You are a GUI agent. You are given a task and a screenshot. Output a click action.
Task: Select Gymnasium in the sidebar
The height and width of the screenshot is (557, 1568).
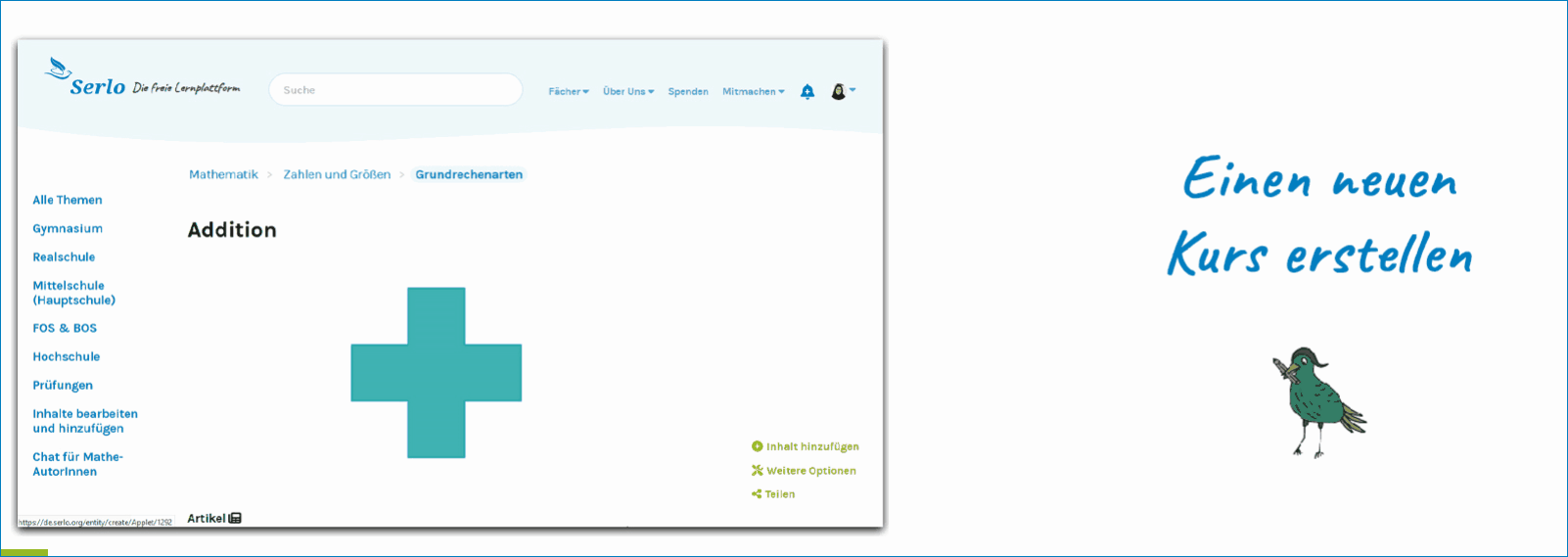[x=68, y=228]
